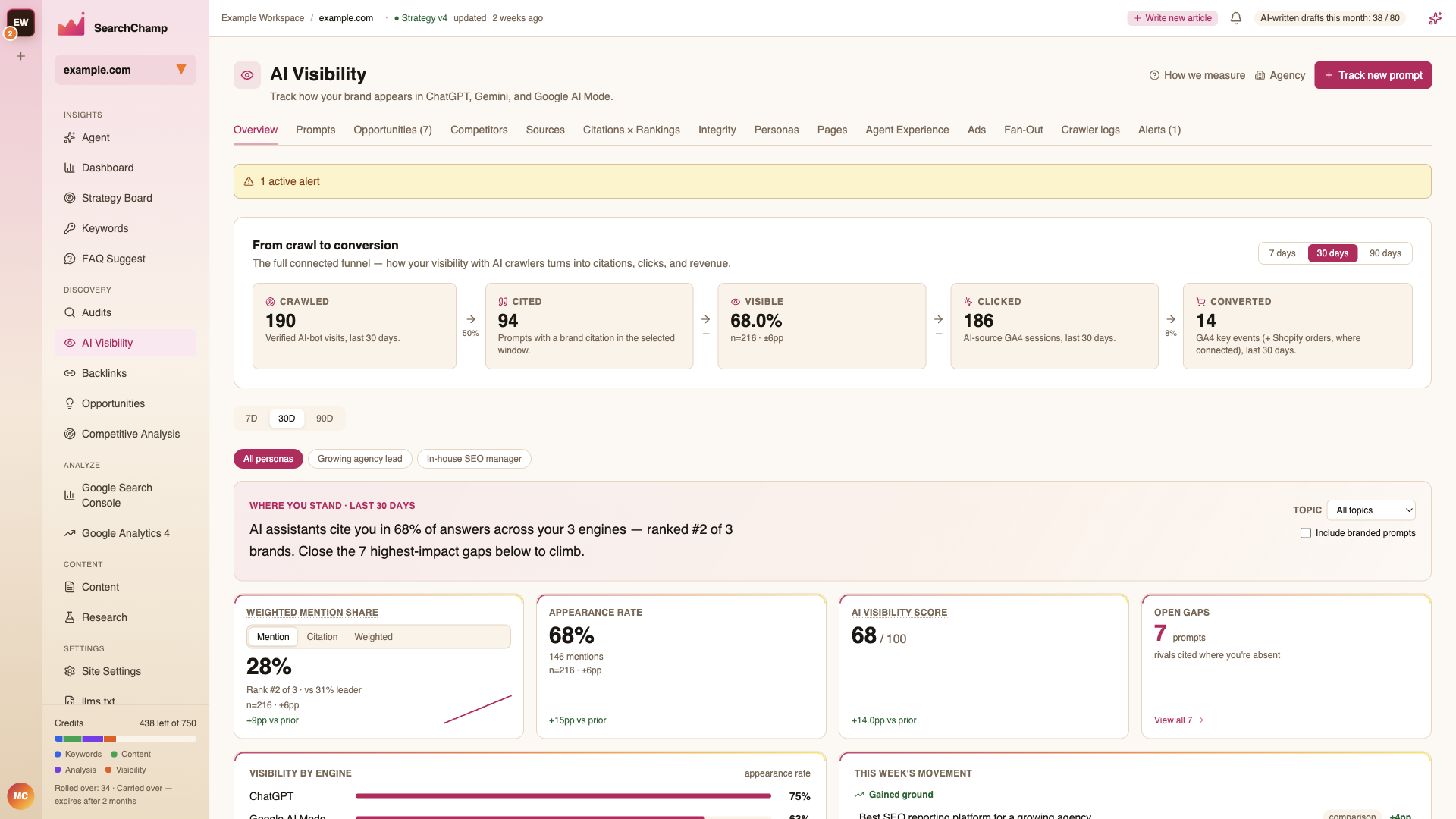1456x819 pixels.
Task: Click the Audits magnifier icon
Action: tap(70, 312)
